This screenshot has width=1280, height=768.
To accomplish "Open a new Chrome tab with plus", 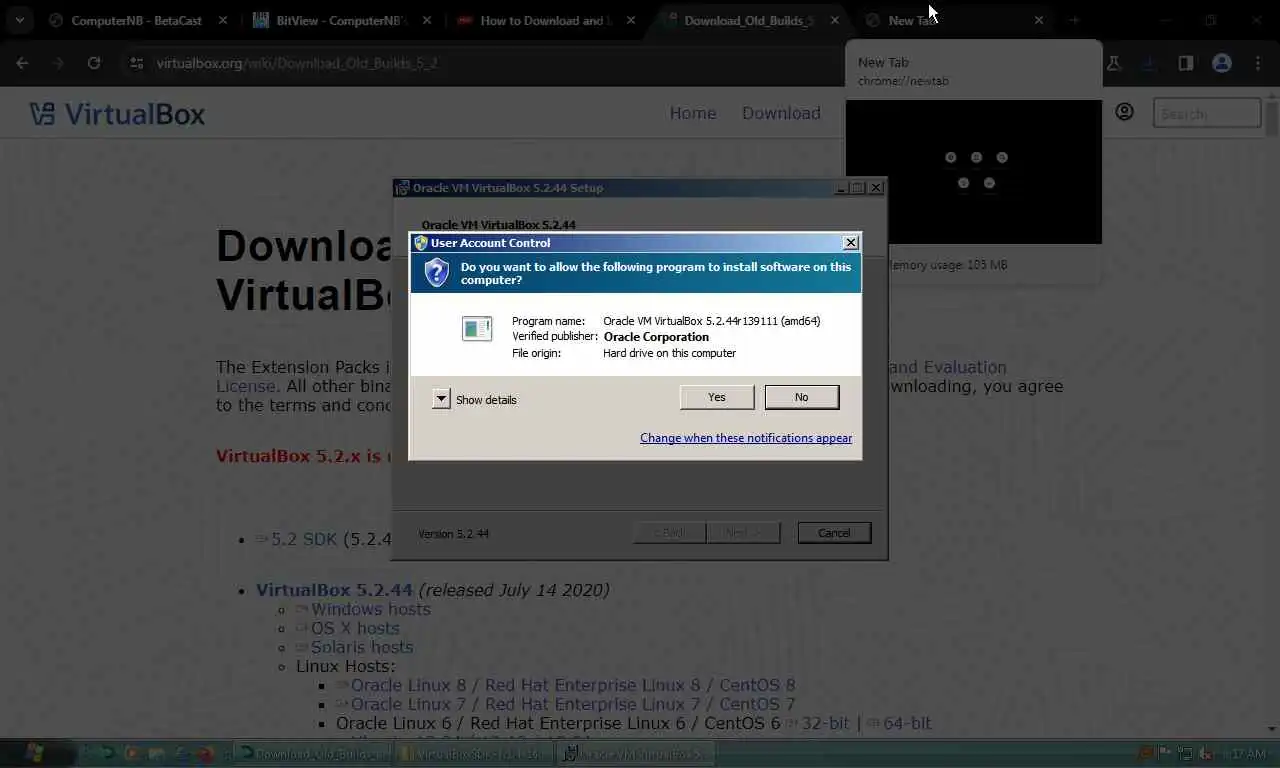I will pos(1074,20).
